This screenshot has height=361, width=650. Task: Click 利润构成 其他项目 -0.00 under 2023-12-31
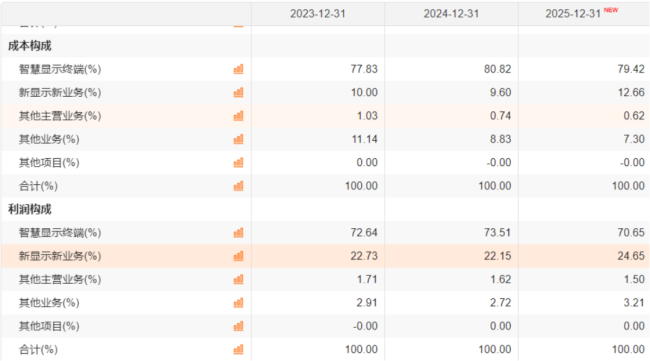(365, 326)
